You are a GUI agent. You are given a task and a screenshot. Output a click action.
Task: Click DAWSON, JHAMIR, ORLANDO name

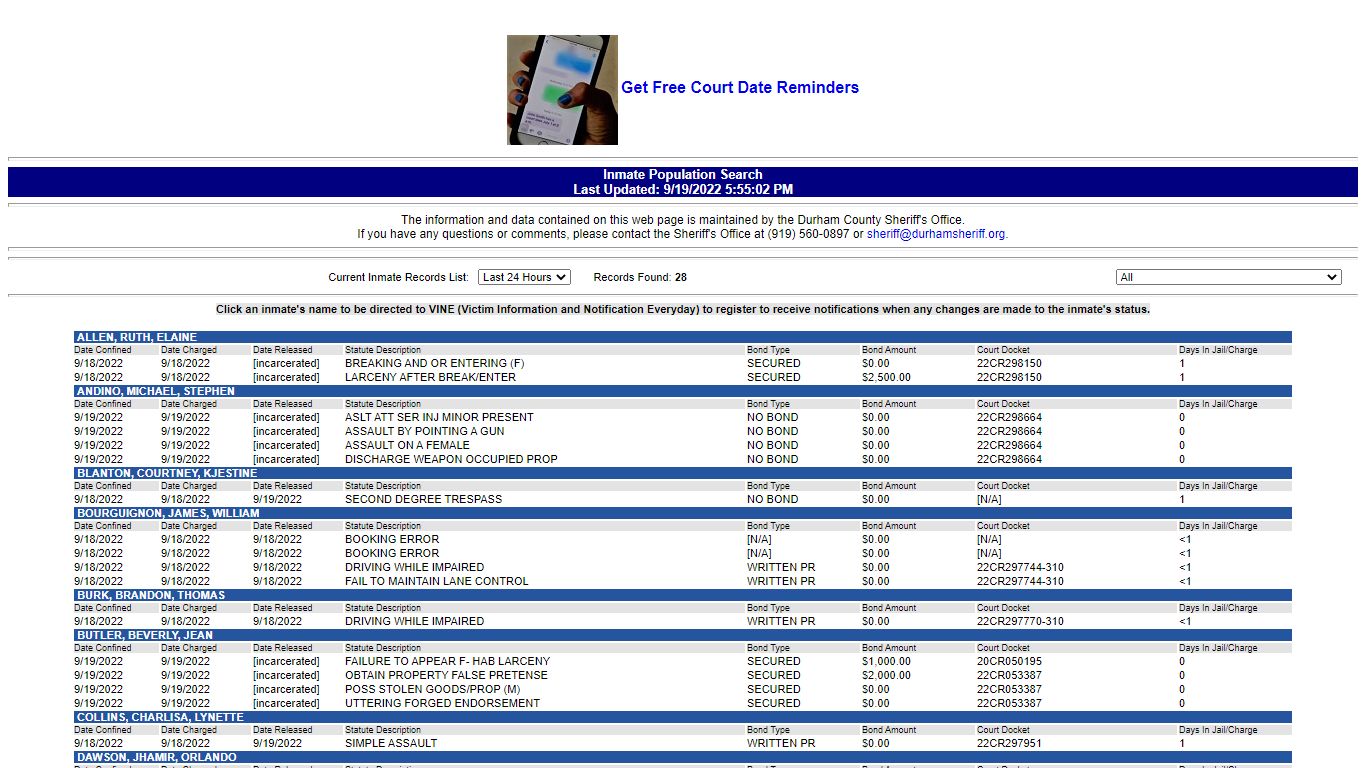coord(157,757)
